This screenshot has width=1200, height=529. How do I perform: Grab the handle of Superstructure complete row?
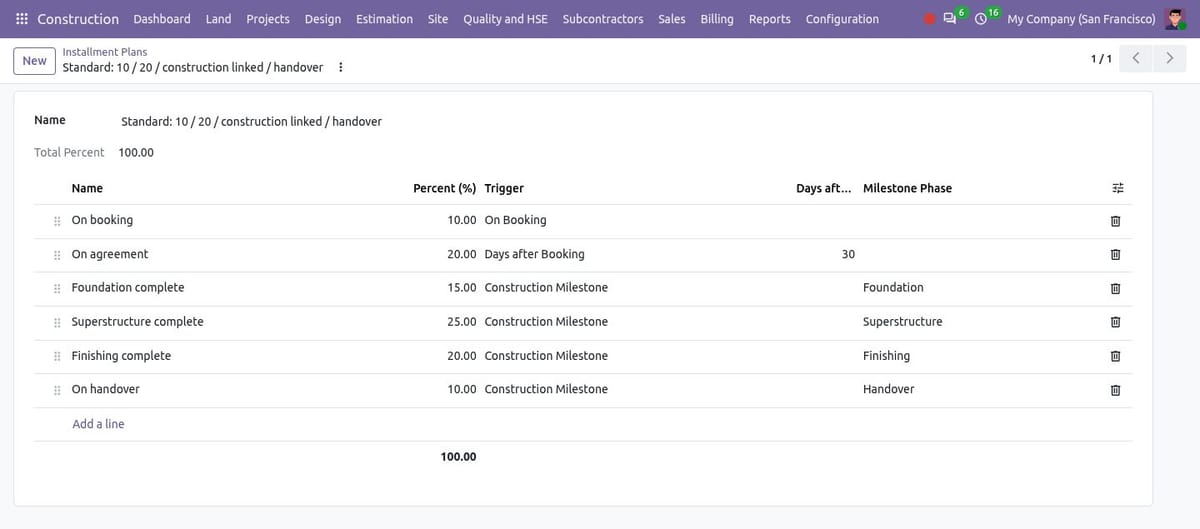(57, 322)
